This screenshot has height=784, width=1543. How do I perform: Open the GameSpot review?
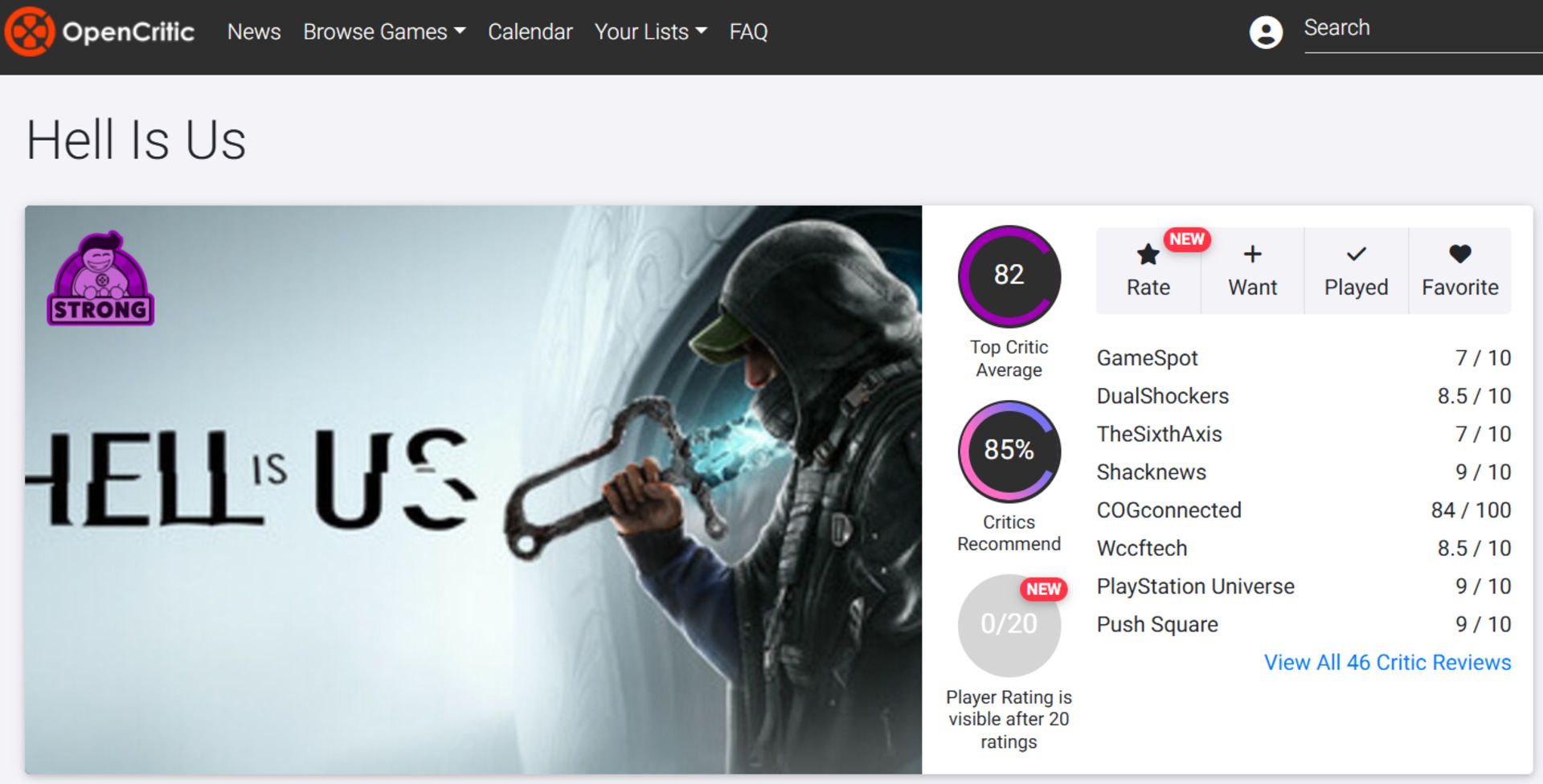pos(1147,357)
